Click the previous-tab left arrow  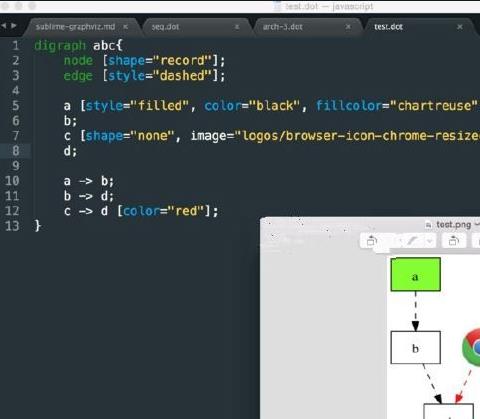(x=4, y=26)
